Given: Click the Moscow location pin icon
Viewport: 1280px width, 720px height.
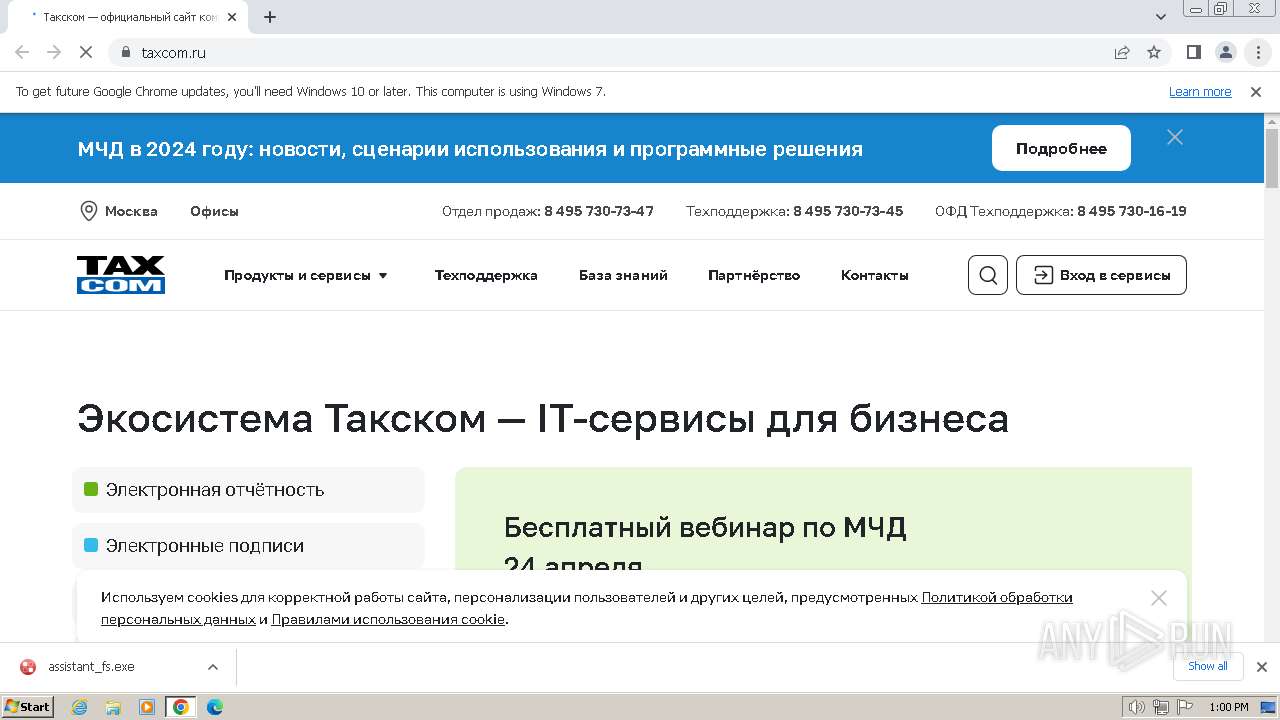Looking at the screenshot, I should (88, 211).
